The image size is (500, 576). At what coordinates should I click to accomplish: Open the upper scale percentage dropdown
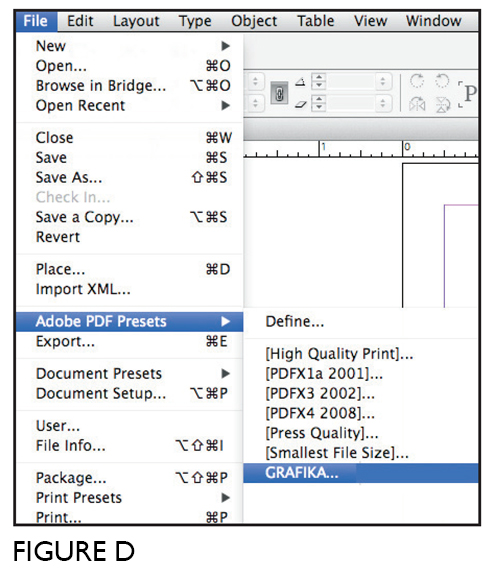pyautogui.click(x=255, y=81)
